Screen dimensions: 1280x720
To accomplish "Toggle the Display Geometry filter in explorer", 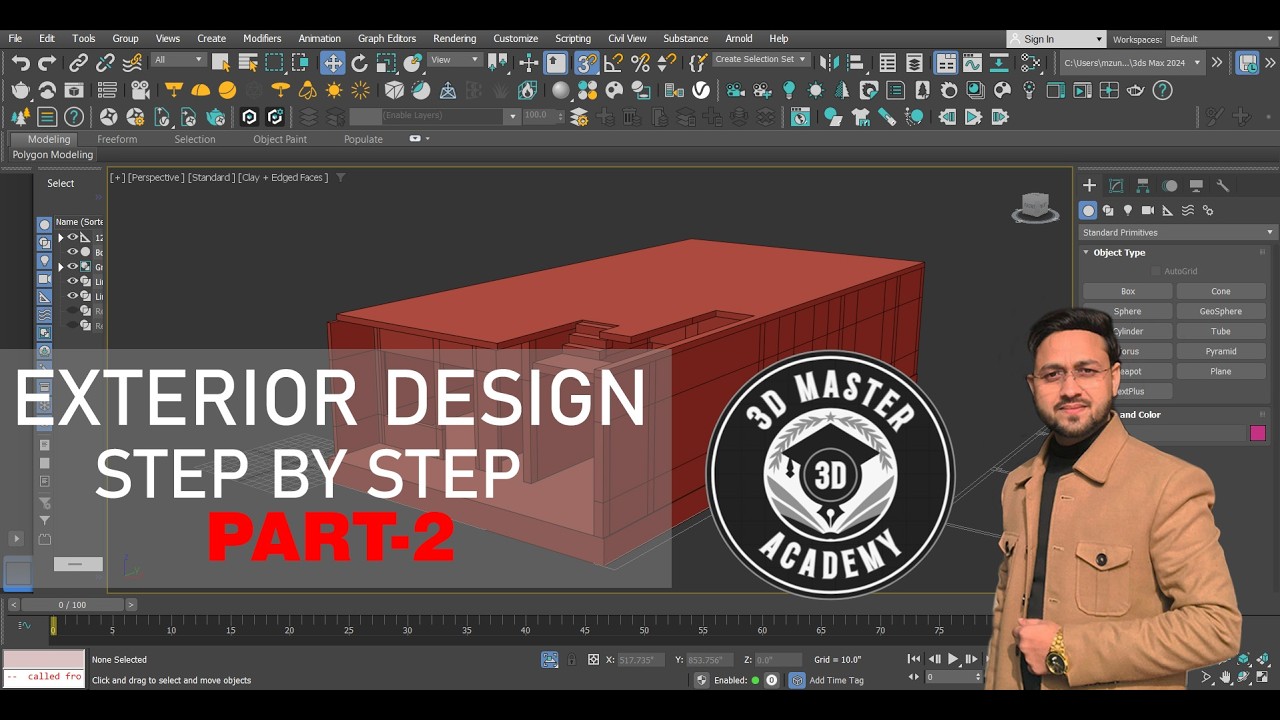I will pos(44,224).
